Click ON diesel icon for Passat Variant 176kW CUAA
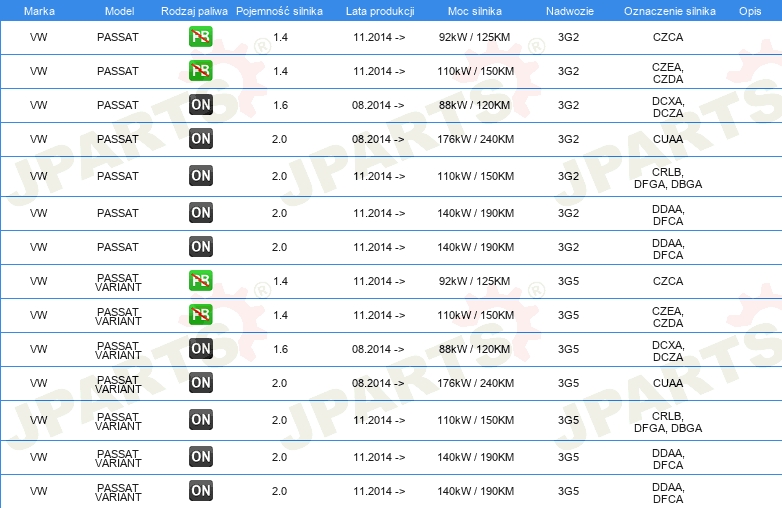The image size is (782, 508). (x=200, y=382)
